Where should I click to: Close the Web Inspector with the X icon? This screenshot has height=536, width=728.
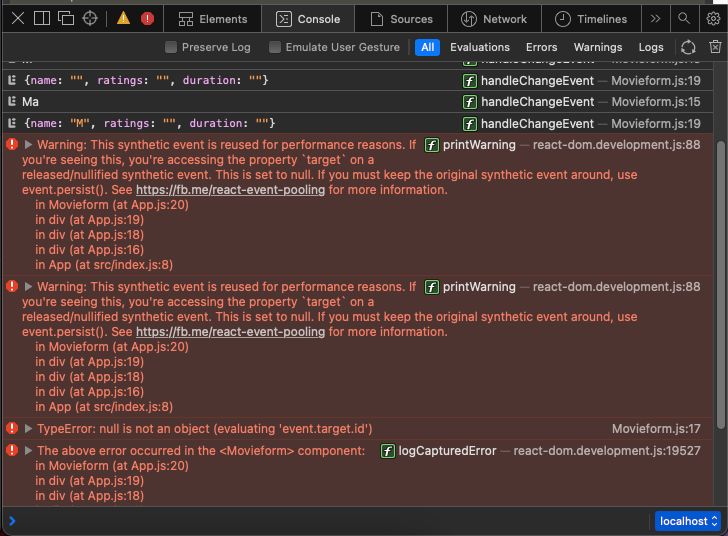tap(18, 19)
